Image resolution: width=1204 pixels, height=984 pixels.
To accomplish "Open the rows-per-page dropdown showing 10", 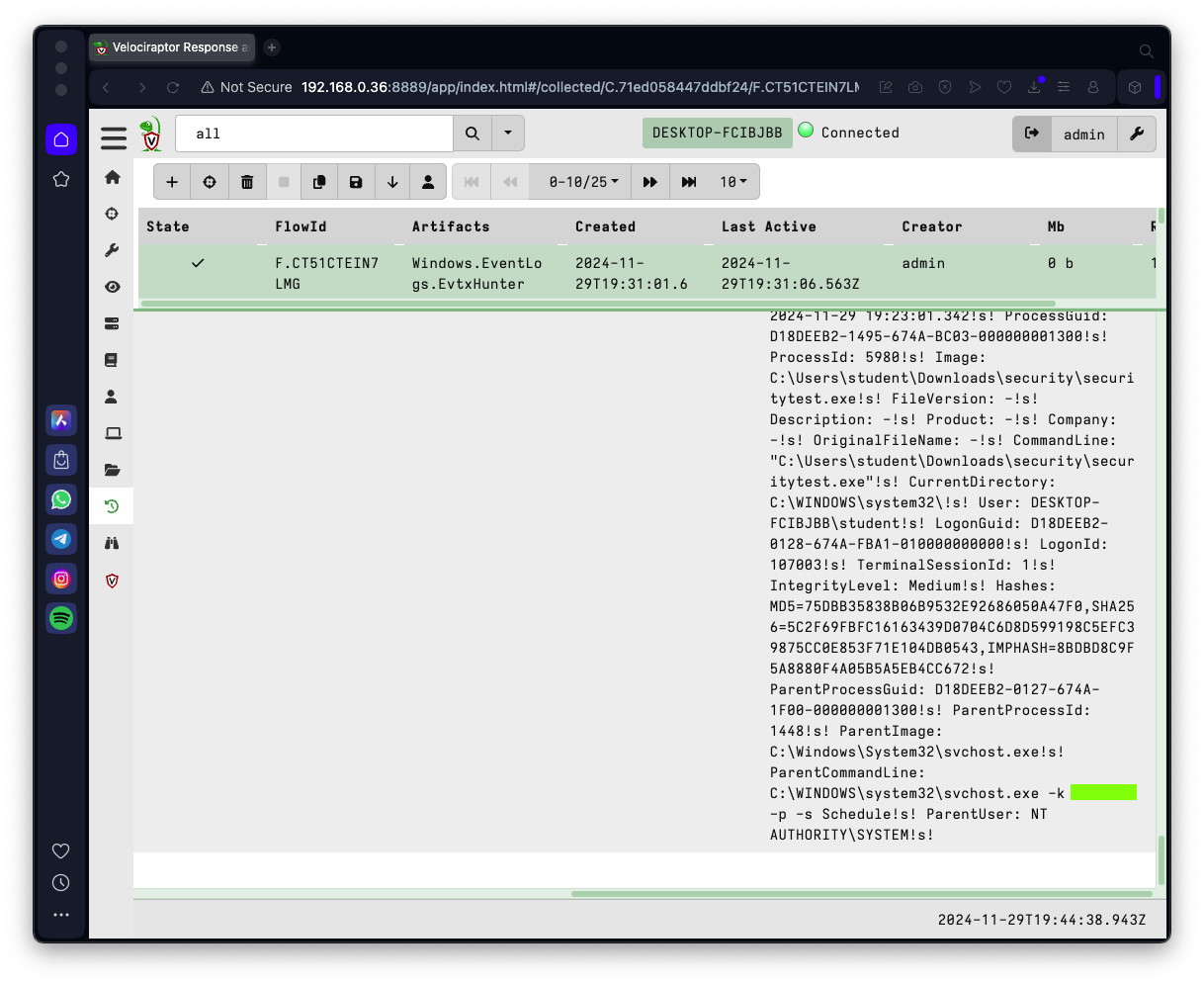I will click(x=733, y=182).
